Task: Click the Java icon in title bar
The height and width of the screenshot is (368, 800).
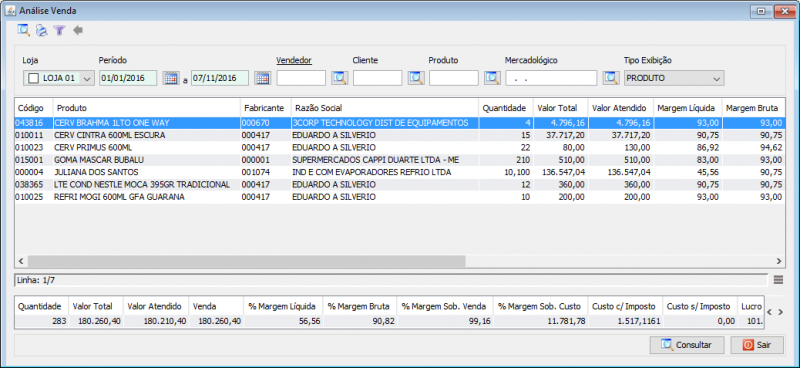Action: click(x=11, y=11)
